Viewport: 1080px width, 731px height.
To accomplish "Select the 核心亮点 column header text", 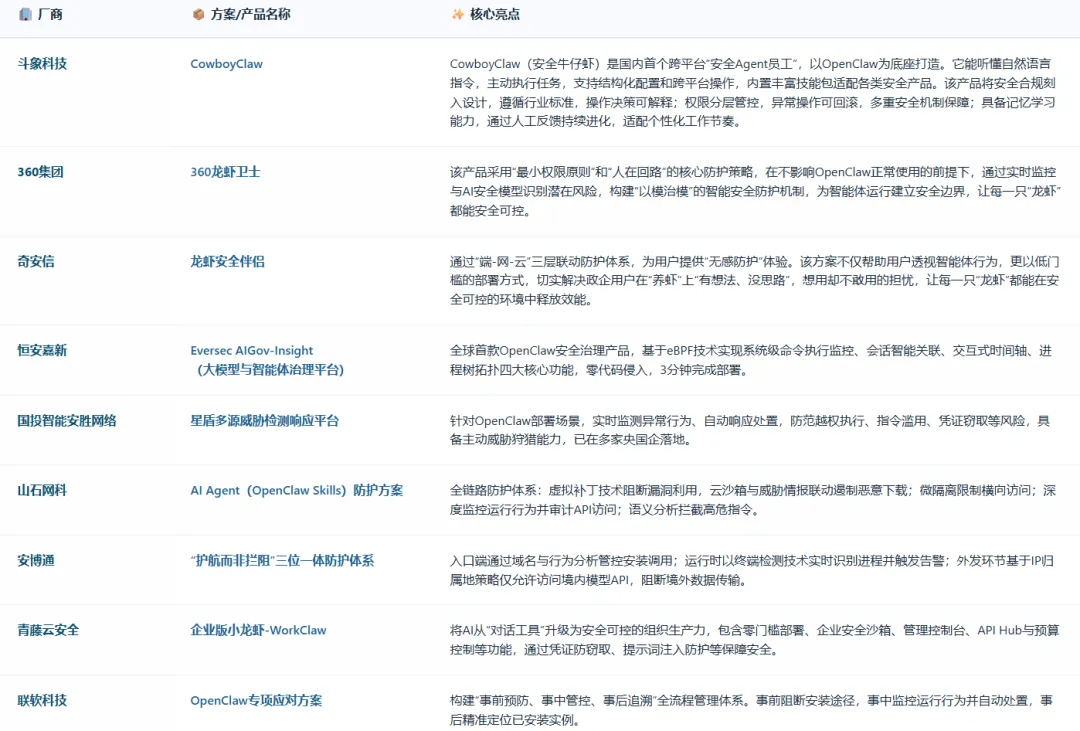I will [x=495, y=14].
